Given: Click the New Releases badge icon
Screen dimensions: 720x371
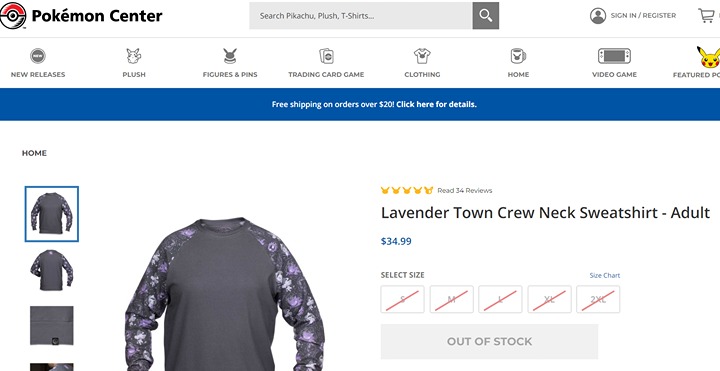Looking at the screenshot, I should pos(38,56).
